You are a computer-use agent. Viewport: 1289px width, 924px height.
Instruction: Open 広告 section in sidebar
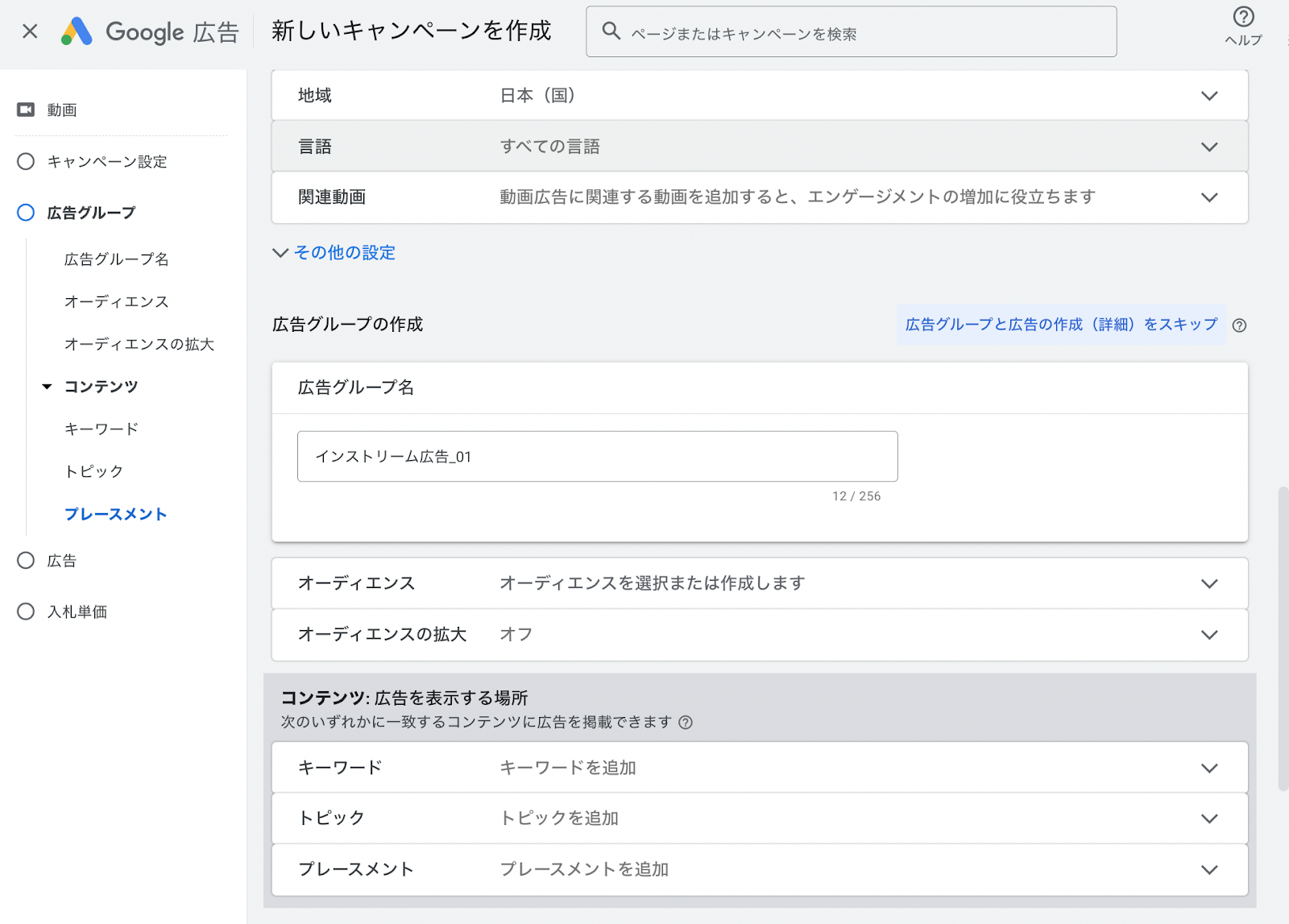pos(62,561)
